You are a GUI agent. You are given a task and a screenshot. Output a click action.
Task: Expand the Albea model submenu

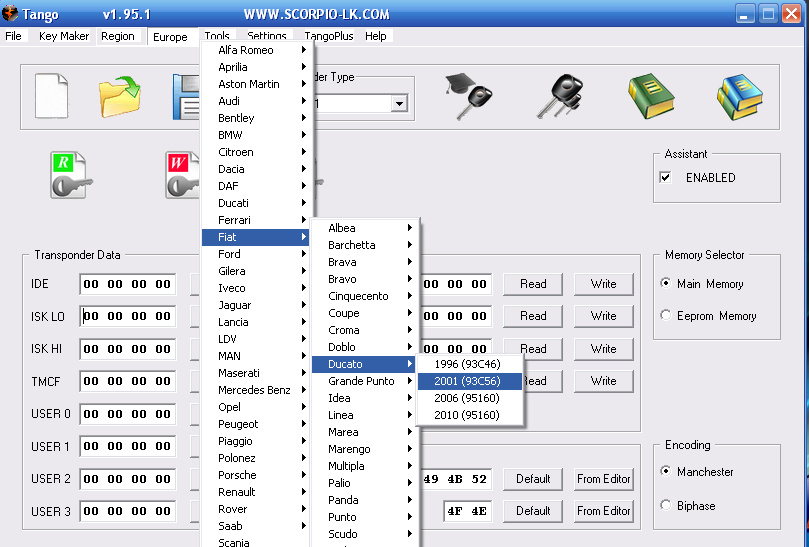click(365, 228)
